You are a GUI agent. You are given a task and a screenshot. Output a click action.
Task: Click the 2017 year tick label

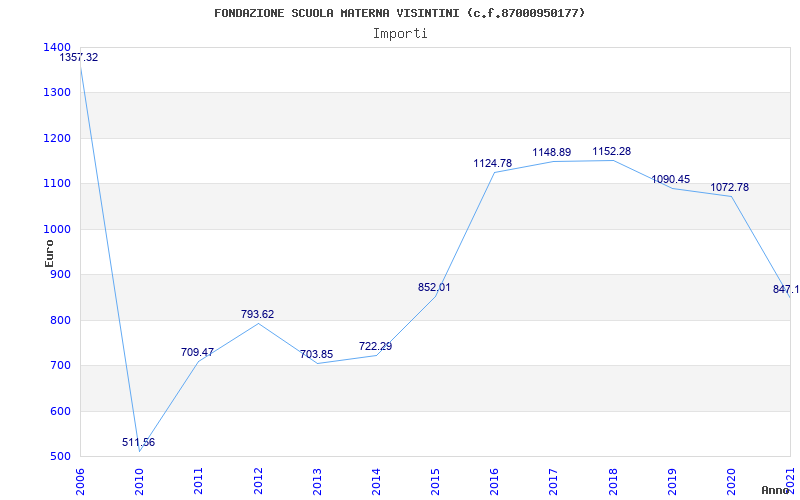(554, 481)
